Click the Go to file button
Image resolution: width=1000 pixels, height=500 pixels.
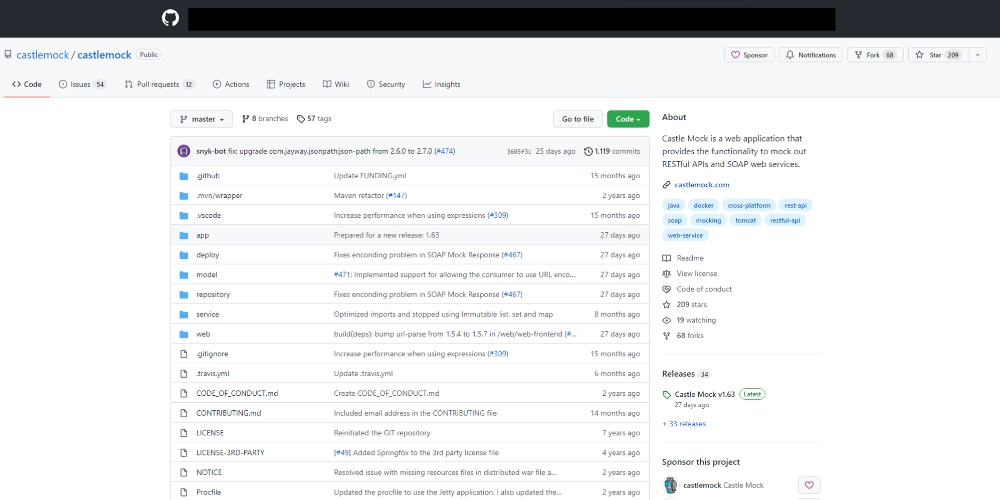point(578,119)
